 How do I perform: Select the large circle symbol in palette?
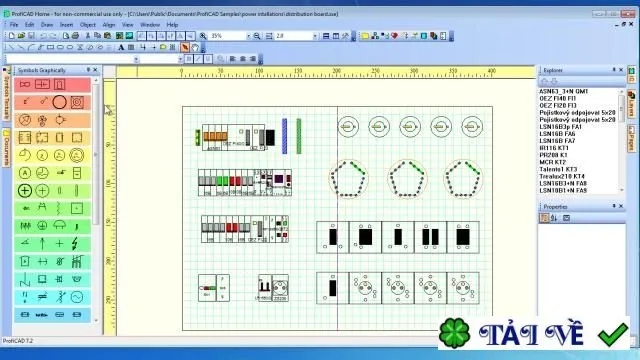[x=59, y=102]
